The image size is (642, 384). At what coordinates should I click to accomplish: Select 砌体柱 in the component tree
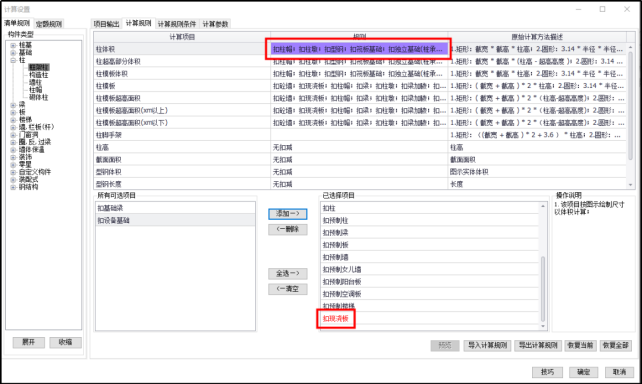tap(38, 97)
